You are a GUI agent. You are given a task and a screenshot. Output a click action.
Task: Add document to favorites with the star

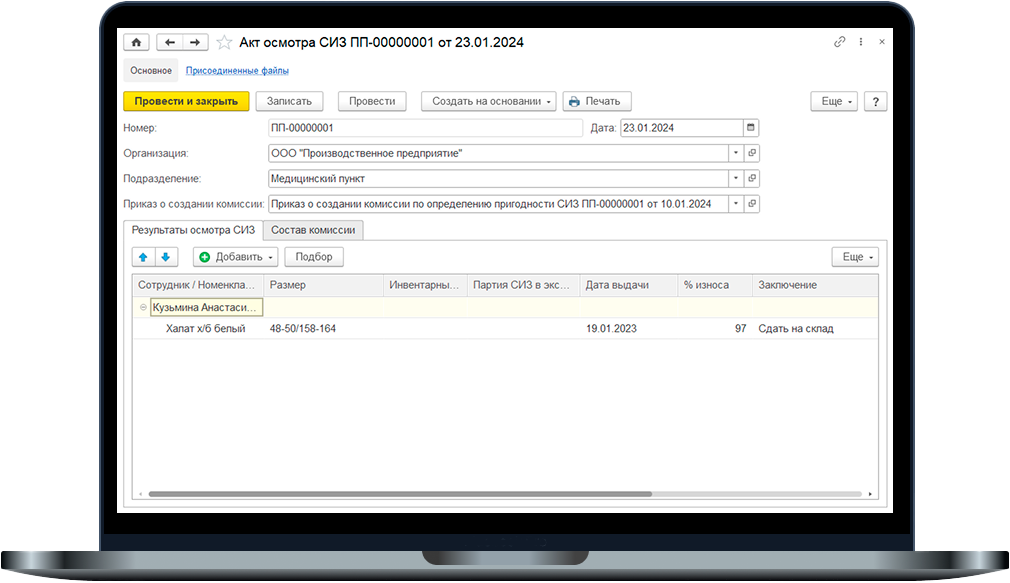[x=224, y=43]
